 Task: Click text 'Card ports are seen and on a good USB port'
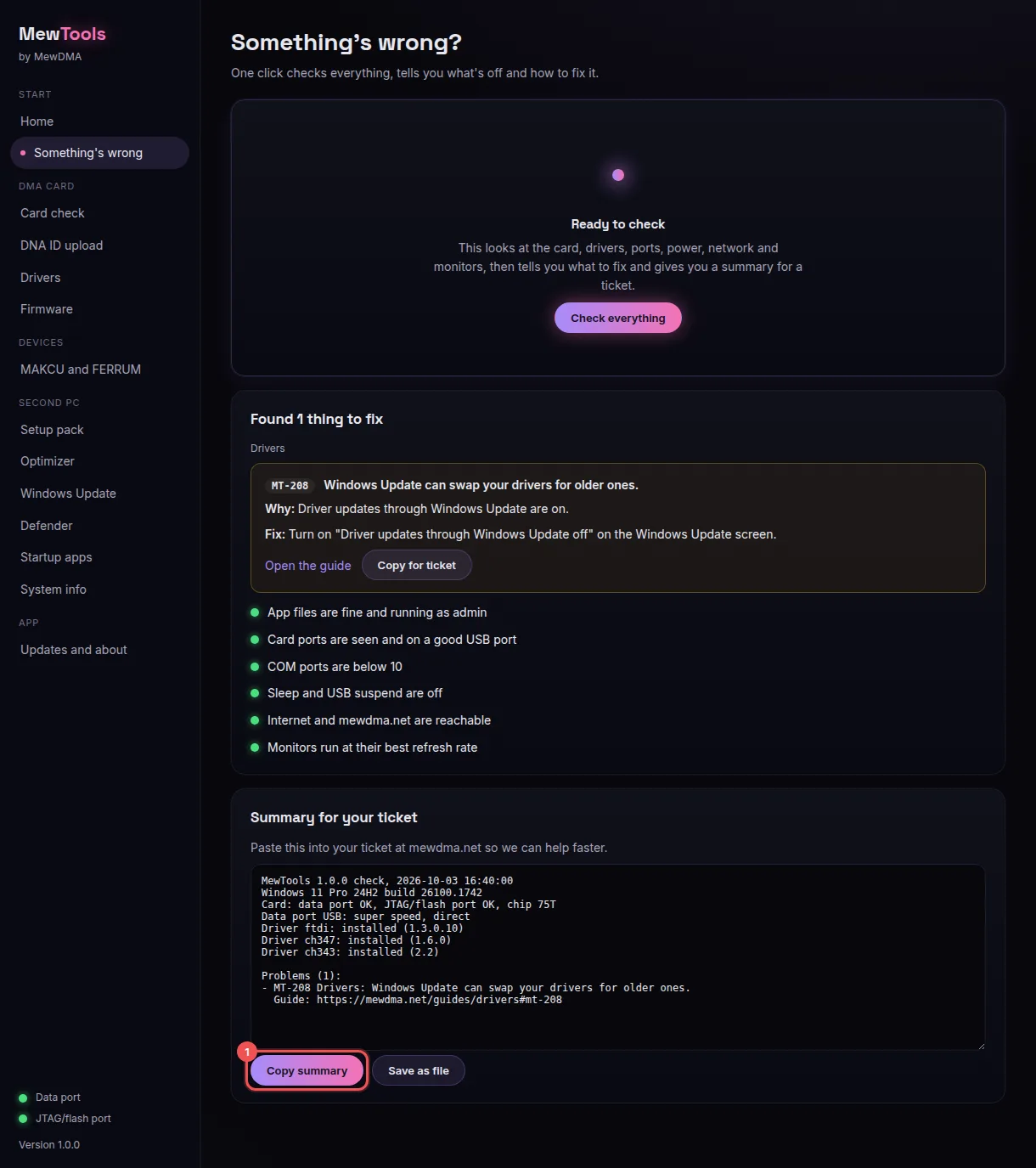[391, 640]
